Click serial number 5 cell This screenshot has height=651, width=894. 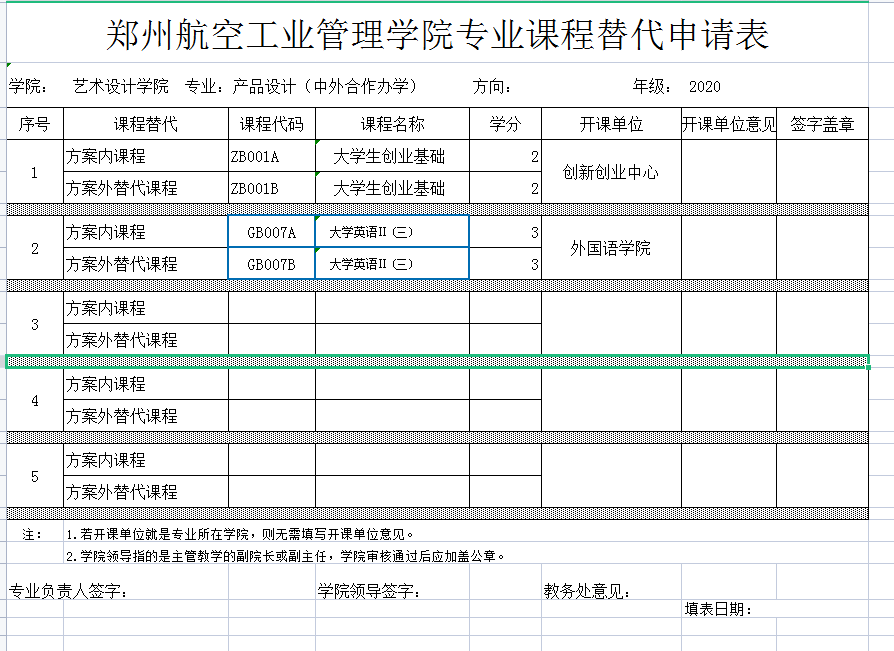tap(35, 475)
